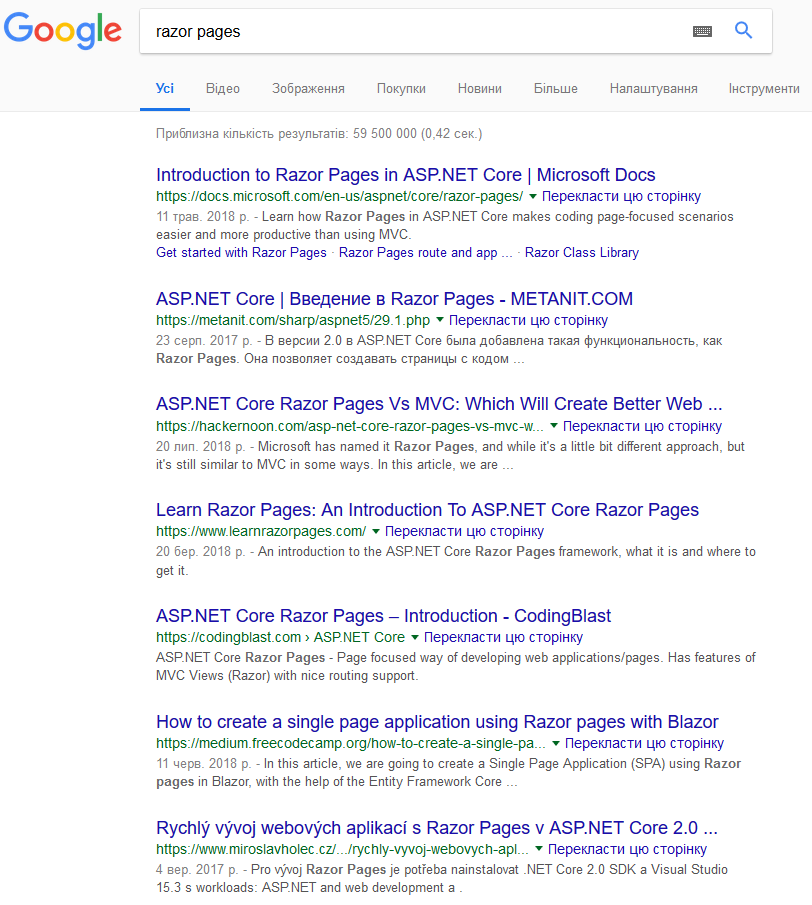Open Razor Pages Vs MVC hackernoon result

439,403
